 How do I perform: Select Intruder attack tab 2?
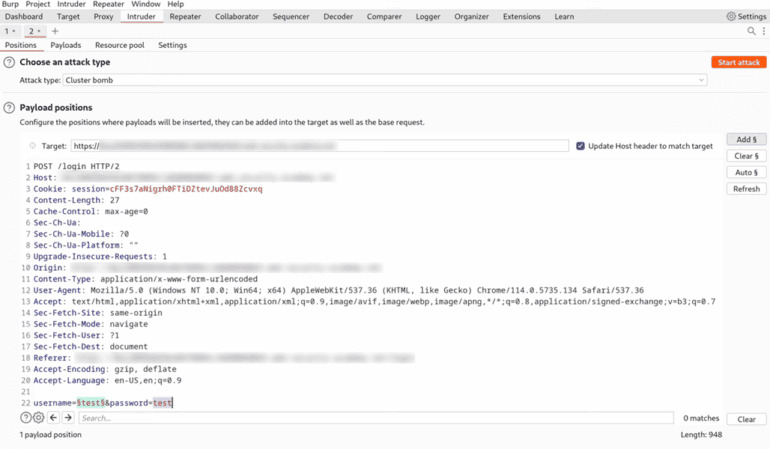pos(34,31)
